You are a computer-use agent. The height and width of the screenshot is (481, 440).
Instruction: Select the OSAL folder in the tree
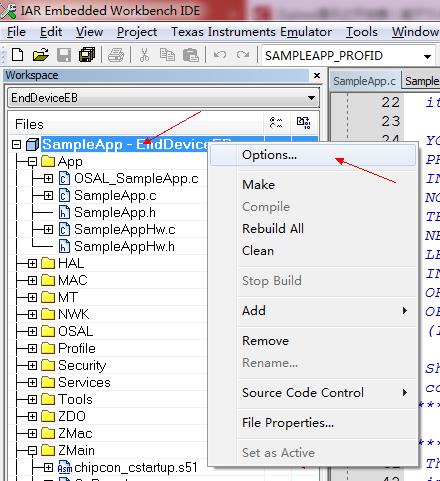pyautogui.click(x=75, y=331)
